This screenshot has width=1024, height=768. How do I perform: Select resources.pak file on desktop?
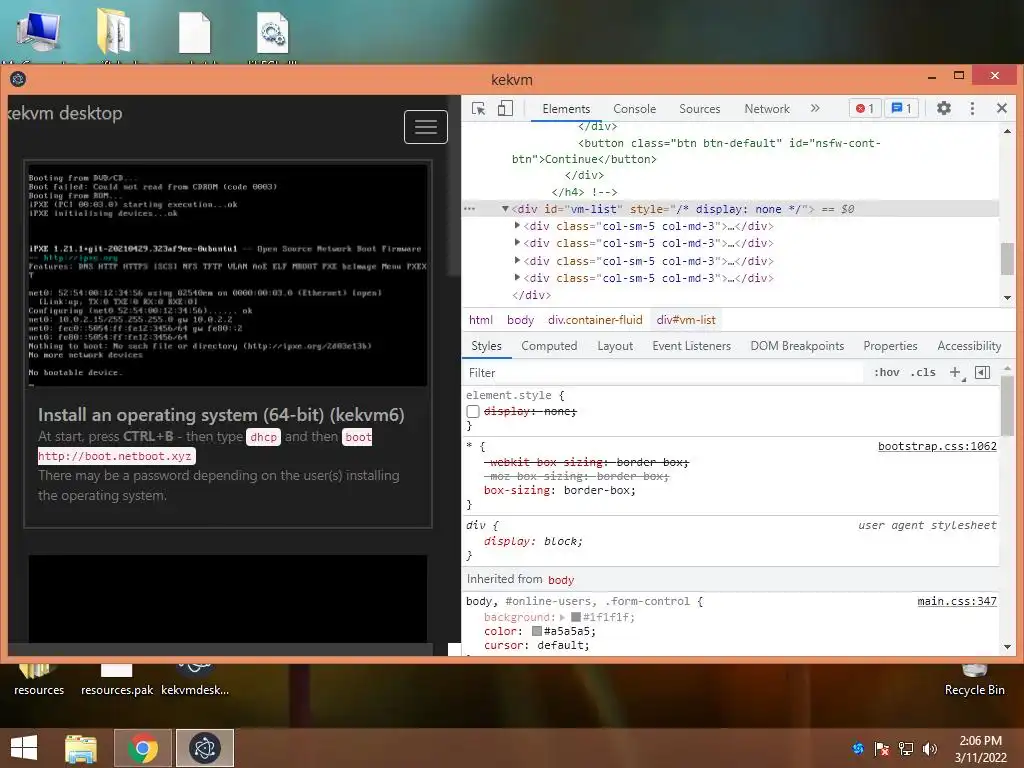tap(117, 680)
